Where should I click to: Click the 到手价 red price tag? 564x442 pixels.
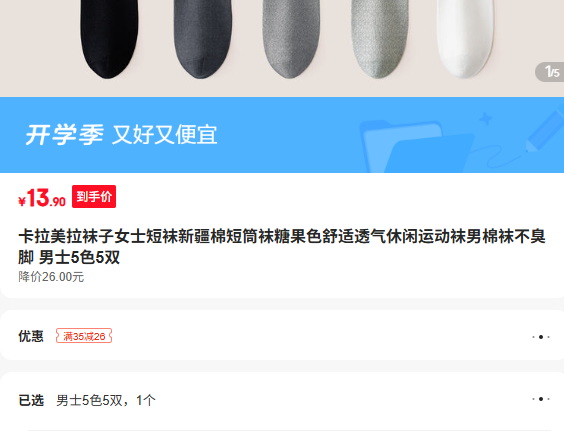[x=94, y=196]
